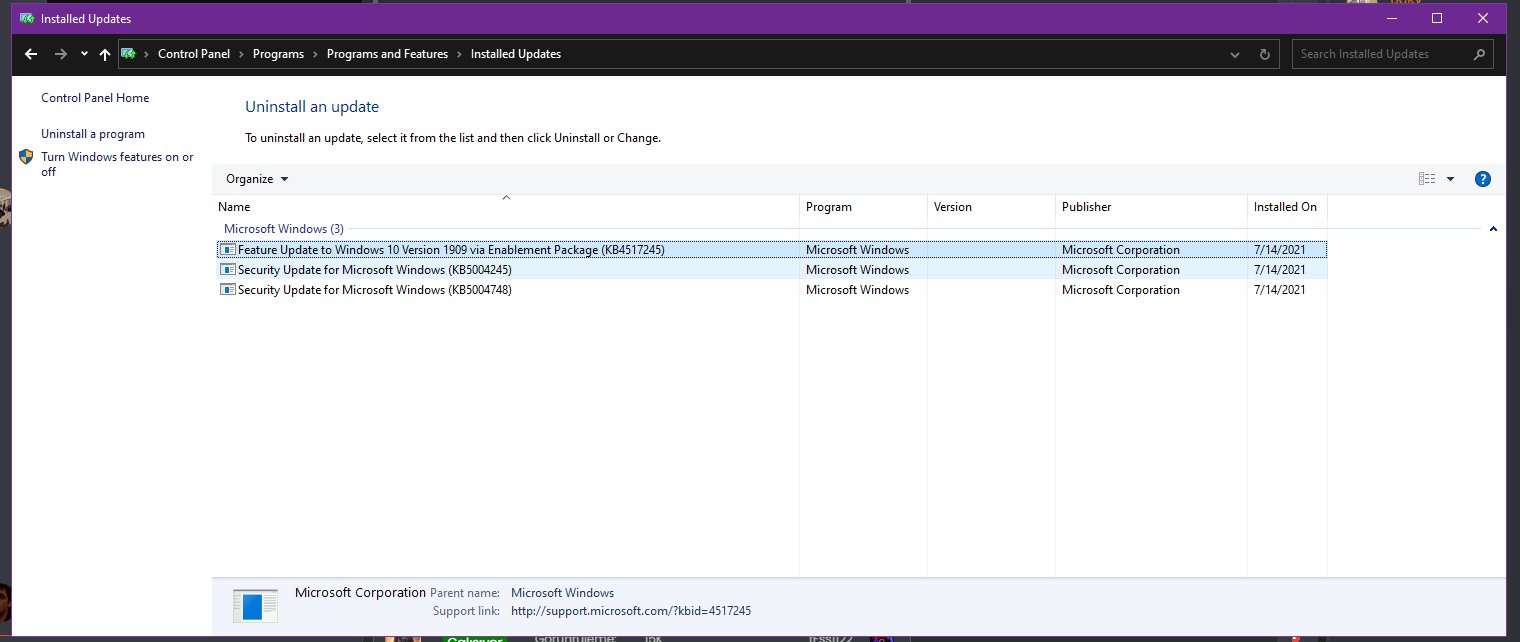Screen dimensions: 1520x642
Task: Select Security Update KB5004245 row
Action: [x=771, y=270]
